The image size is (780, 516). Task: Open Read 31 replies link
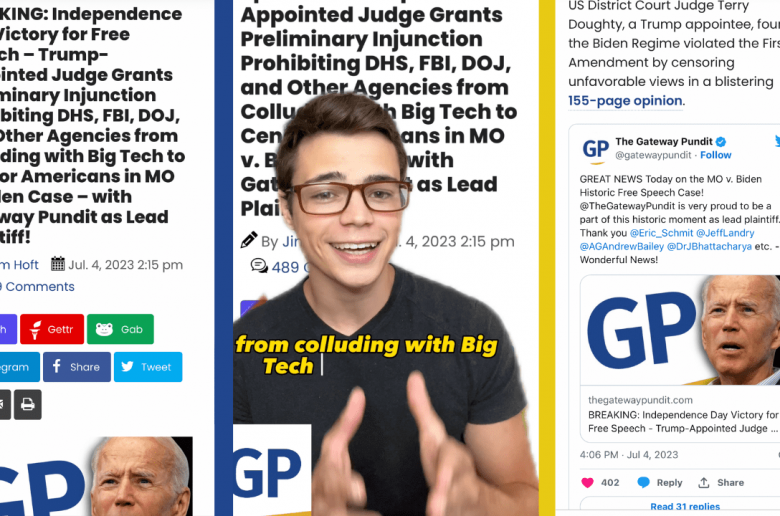685,507
